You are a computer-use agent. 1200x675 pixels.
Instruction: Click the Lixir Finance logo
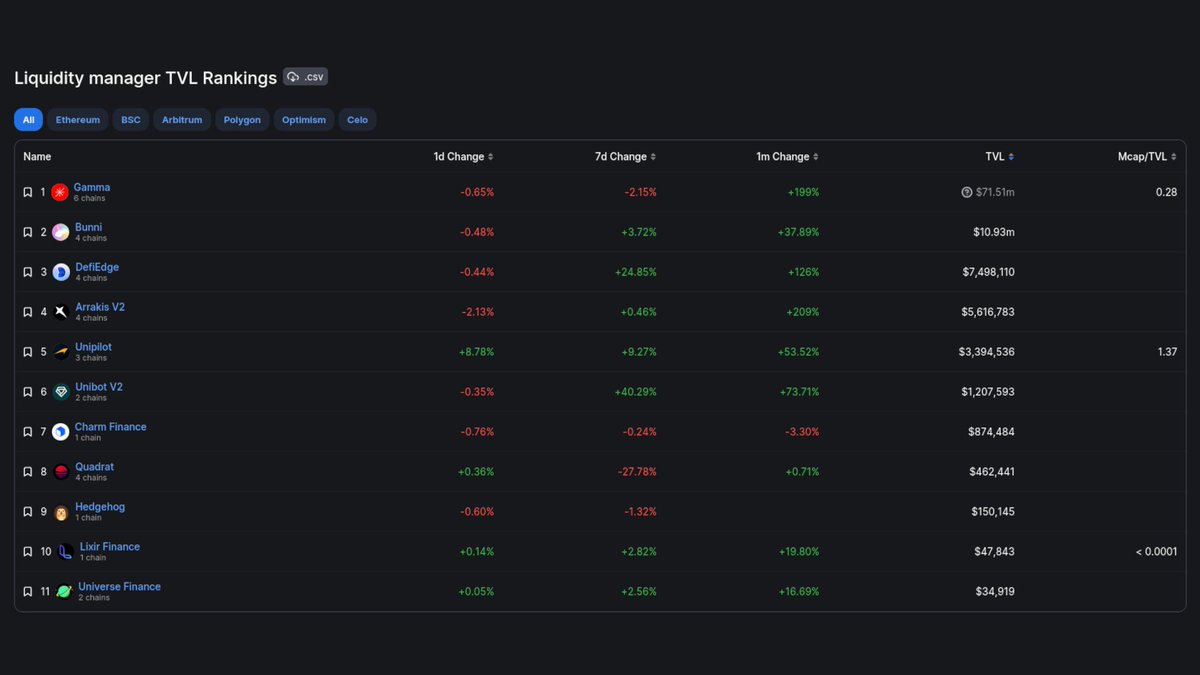click(x=66, y=552)
